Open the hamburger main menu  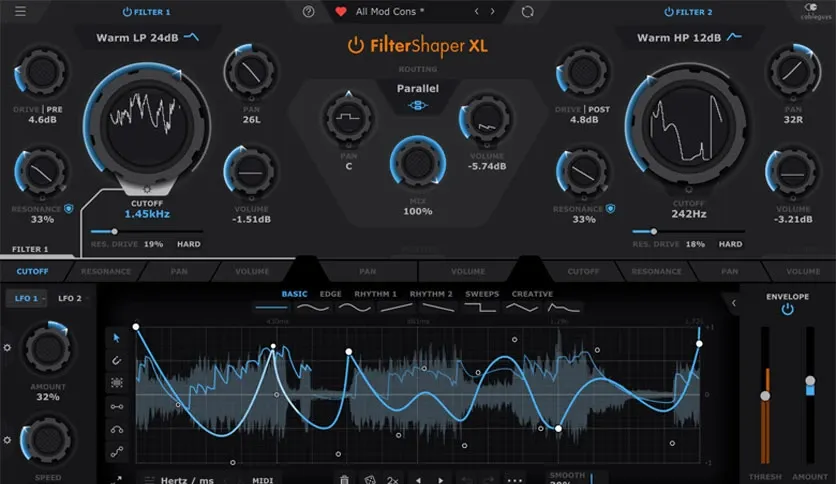(20, 11)
